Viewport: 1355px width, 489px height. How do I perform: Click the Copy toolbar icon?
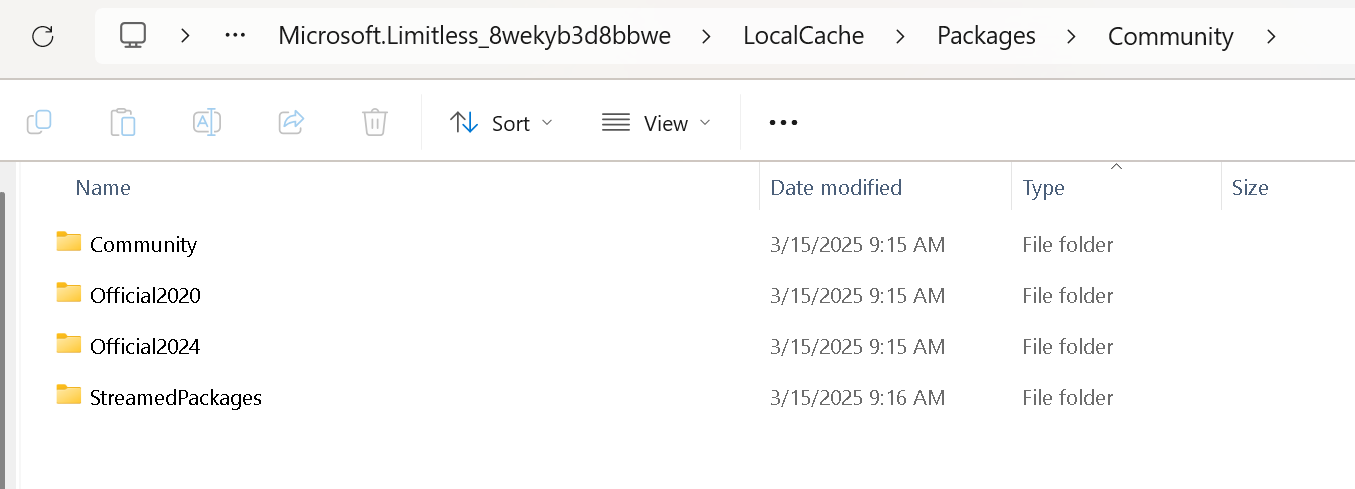(x=39, y=122)
